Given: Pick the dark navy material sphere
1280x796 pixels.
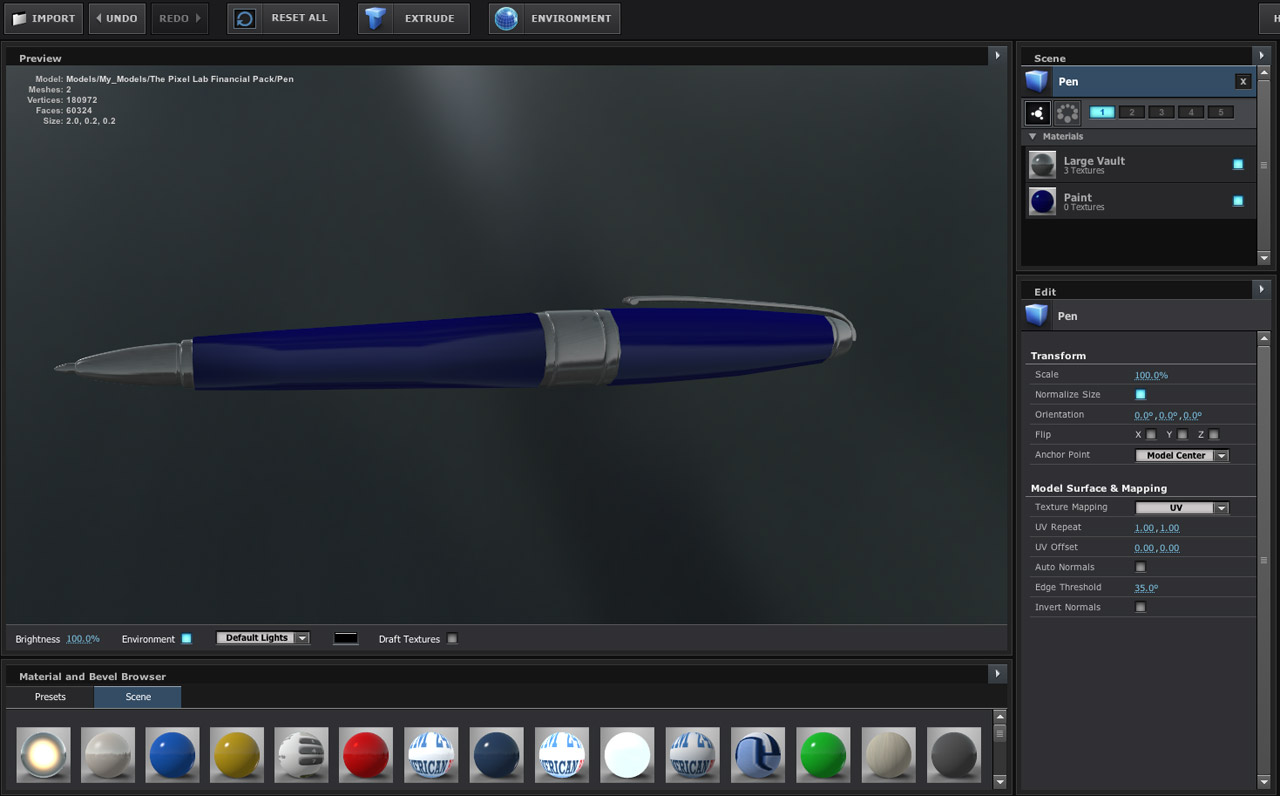Looking at the screenshot, I should coord(496,754).
